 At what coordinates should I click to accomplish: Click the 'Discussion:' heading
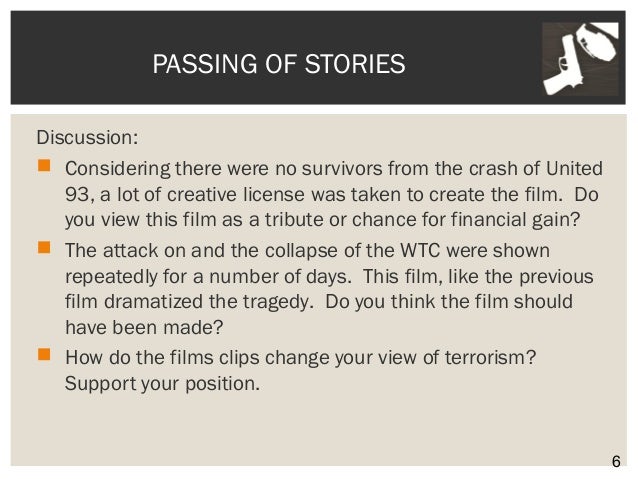[87, 137]
